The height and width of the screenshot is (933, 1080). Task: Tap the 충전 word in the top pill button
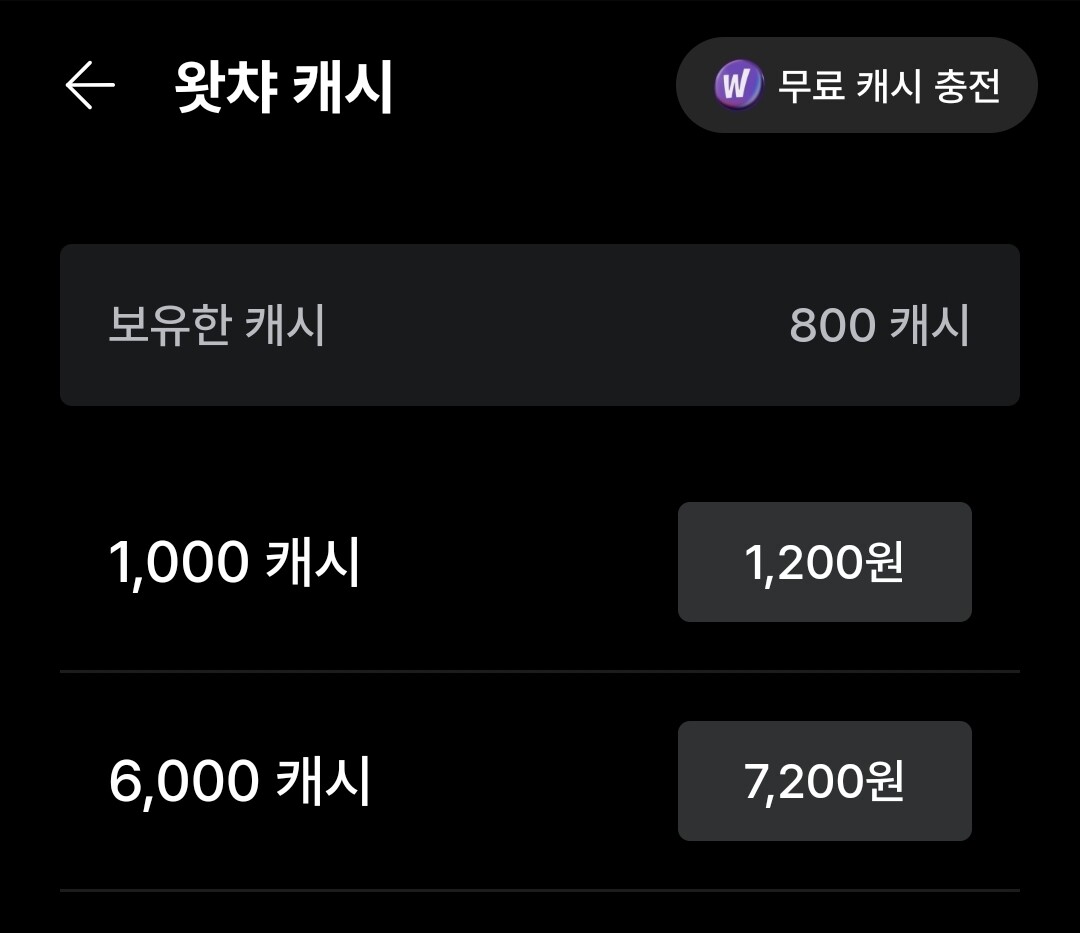click(x=966, y=87)
